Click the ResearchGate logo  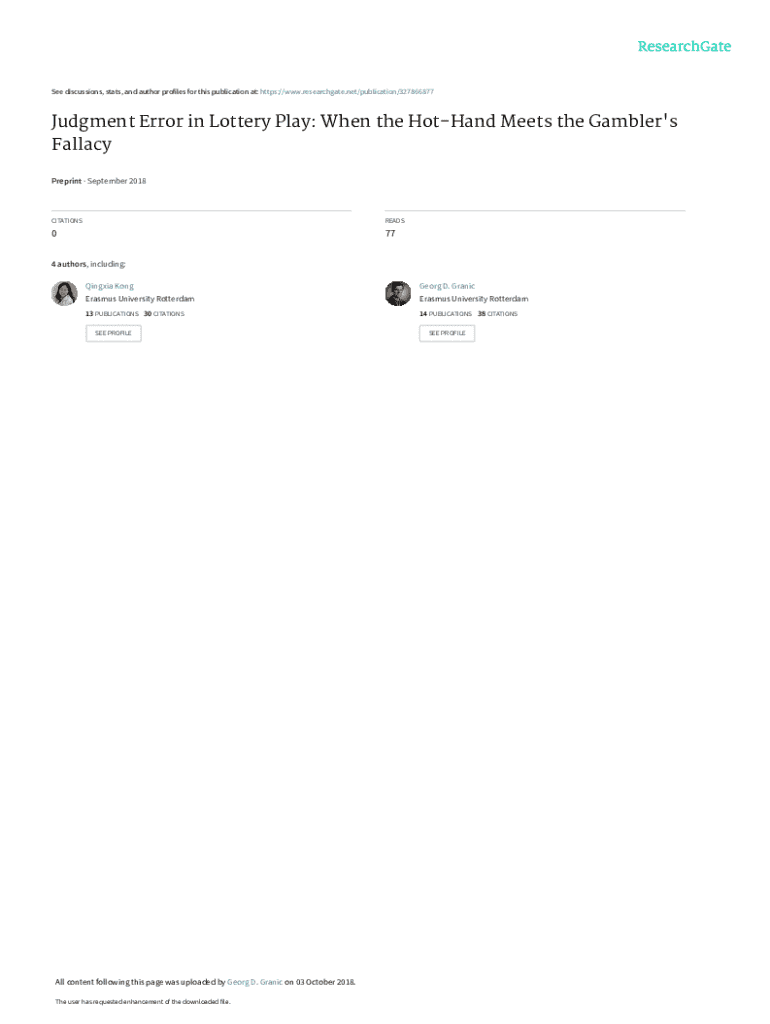point(684,46)
